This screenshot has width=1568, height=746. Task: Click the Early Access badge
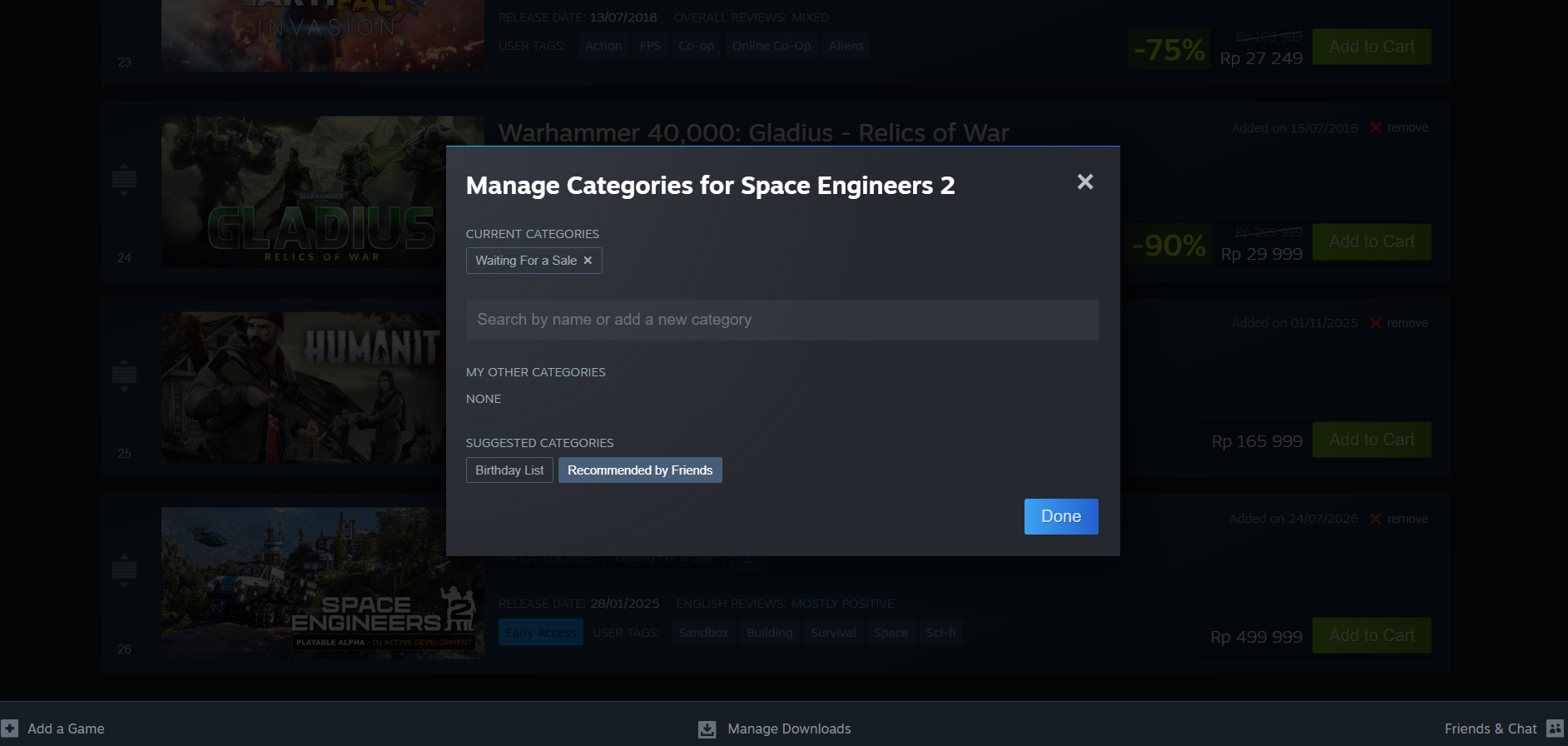click(541, 633)
